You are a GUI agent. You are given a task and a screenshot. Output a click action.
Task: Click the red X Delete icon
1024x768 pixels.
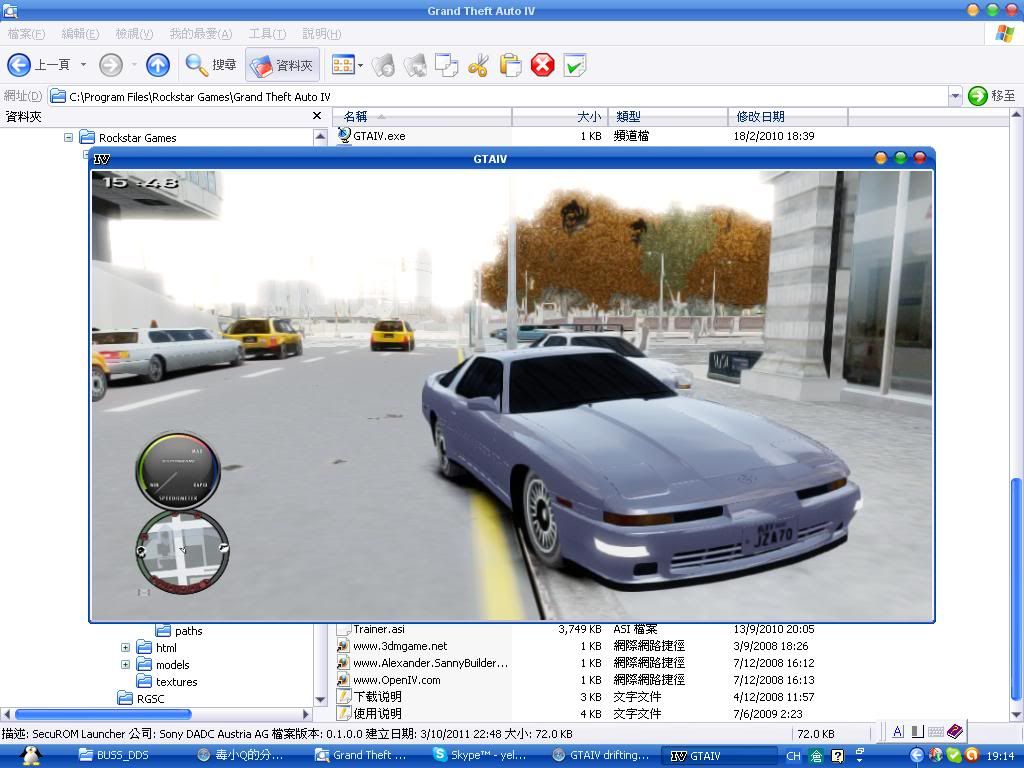tap(542, 66)
